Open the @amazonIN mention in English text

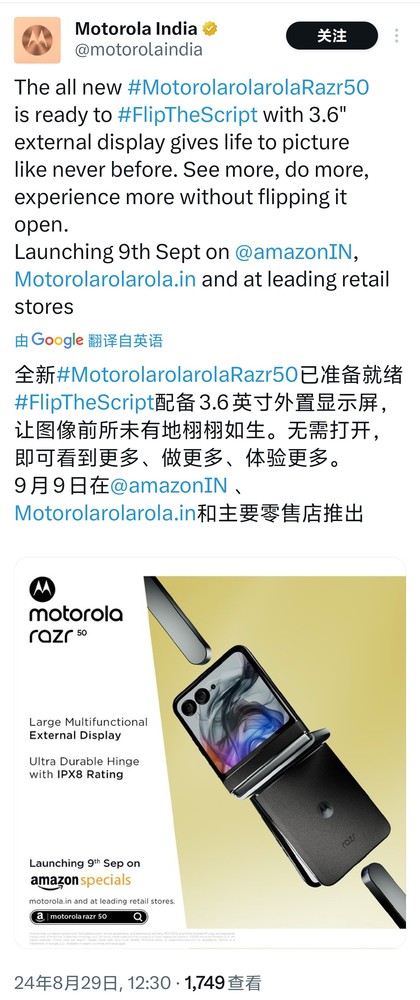point(293,252)
